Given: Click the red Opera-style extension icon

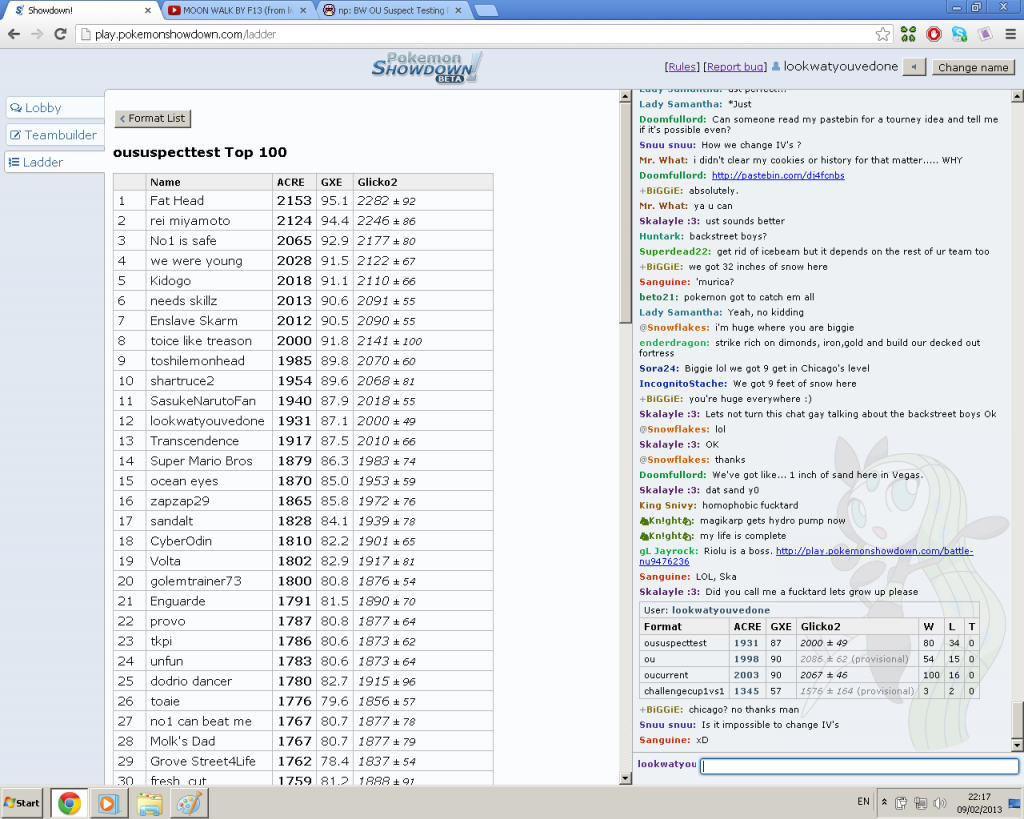Looking at the screenshot, I should click(x=934, y=34).
